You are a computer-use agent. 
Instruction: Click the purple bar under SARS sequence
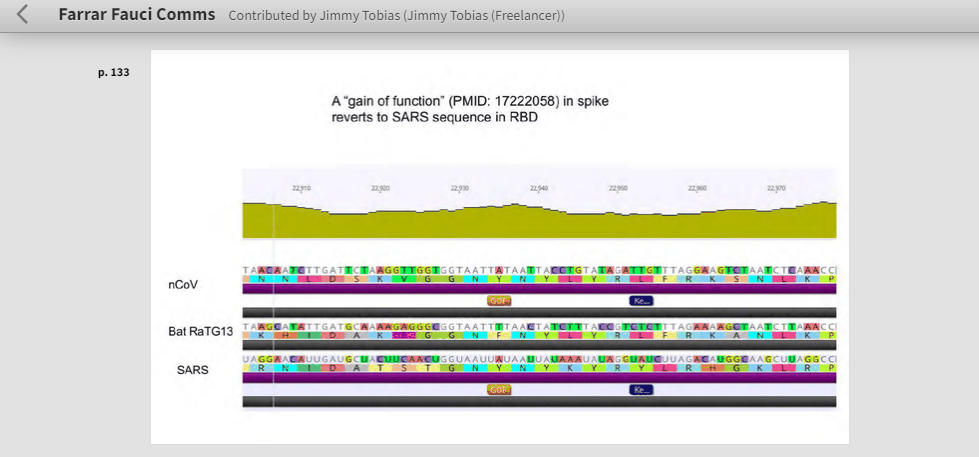click(x=539, y=378)
